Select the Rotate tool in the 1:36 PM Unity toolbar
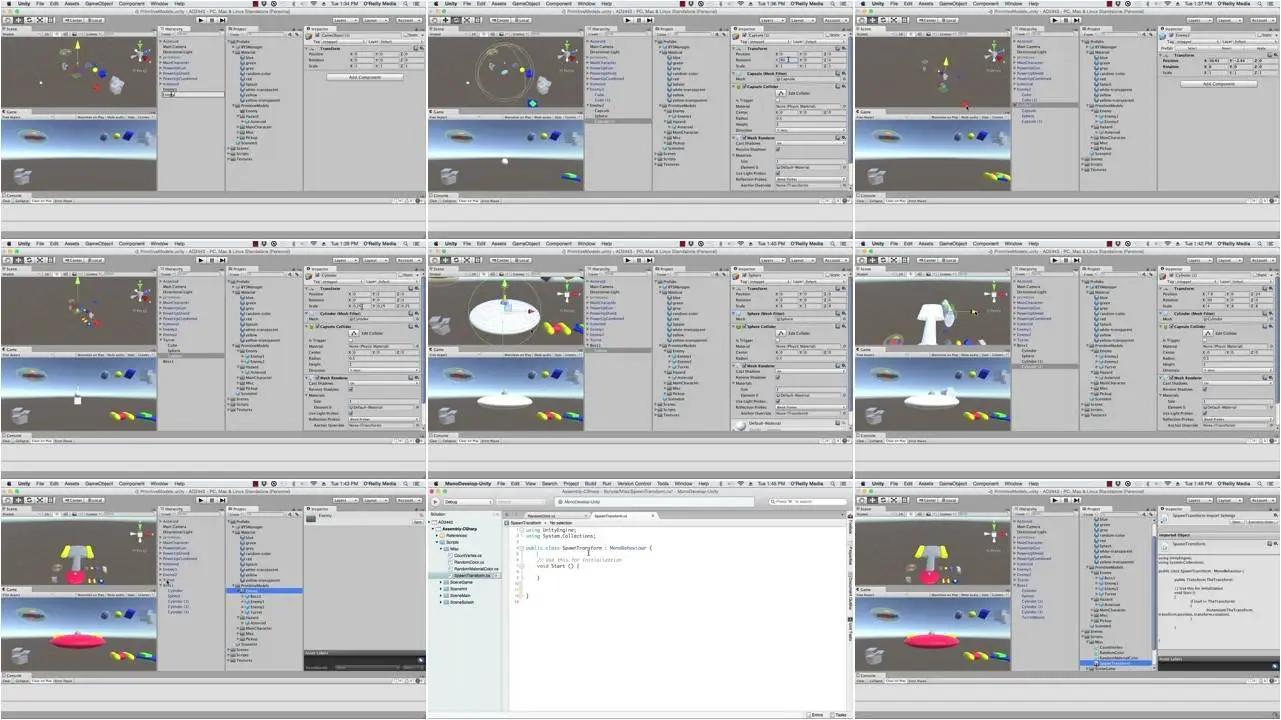The image size is (1281, 720). [456, 20]
